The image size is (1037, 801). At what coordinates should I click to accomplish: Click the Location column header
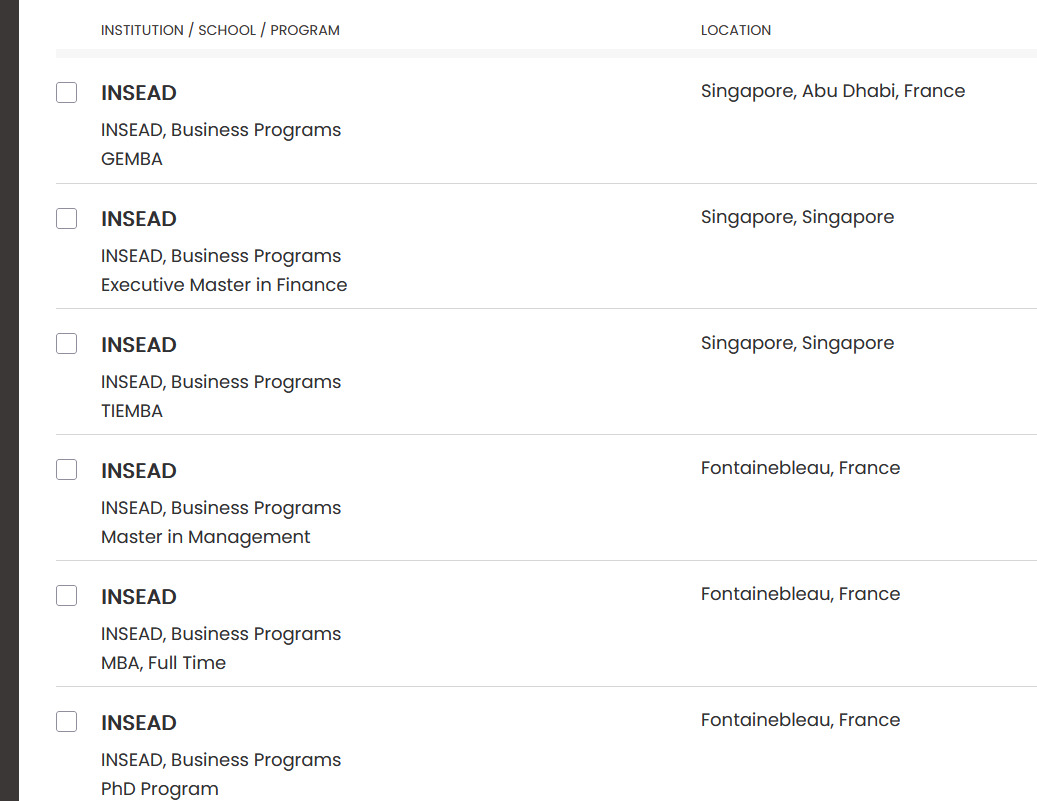click(x=735, y=30)
